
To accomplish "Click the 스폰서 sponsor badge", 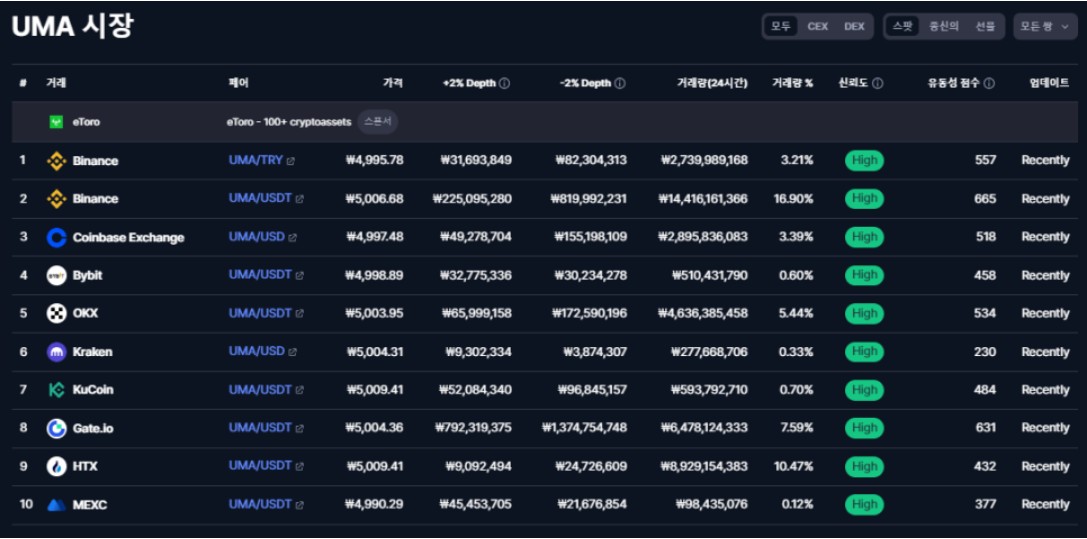I will click(x=378, y=122).
